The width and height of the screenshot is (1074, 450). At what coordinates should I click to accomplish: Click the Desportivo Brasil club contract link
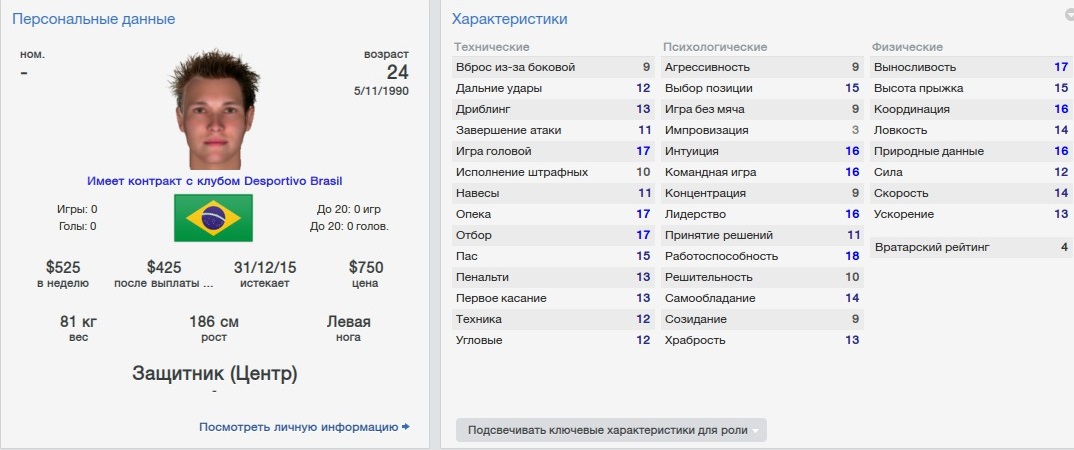214,181
